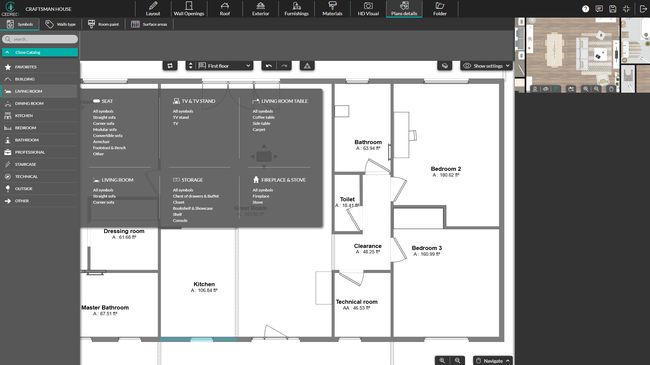
Task: Step floor level with up-down arrows
Action: point(190,66)
